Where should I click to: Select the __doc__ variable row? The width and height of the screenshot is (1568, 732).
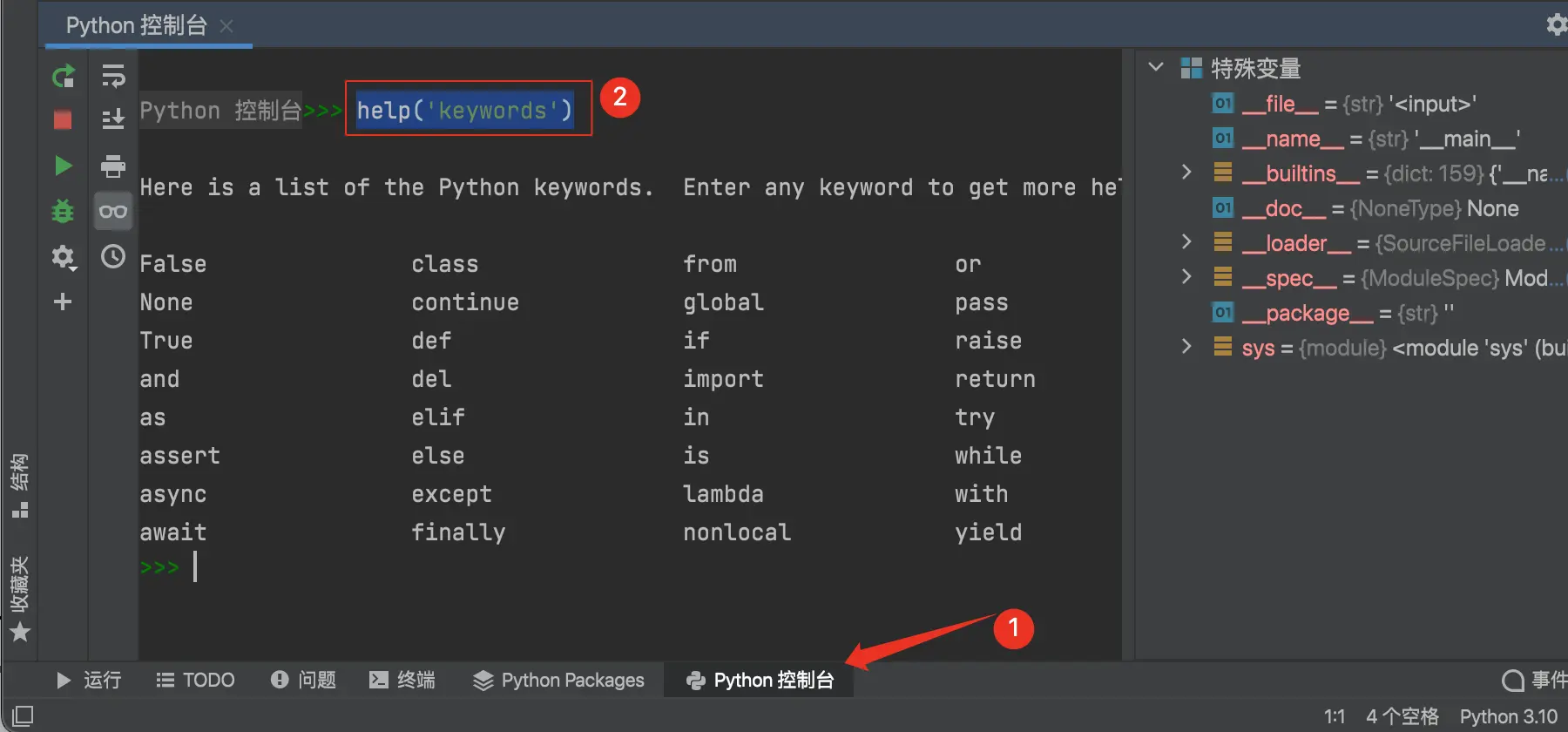[1352, 208]
